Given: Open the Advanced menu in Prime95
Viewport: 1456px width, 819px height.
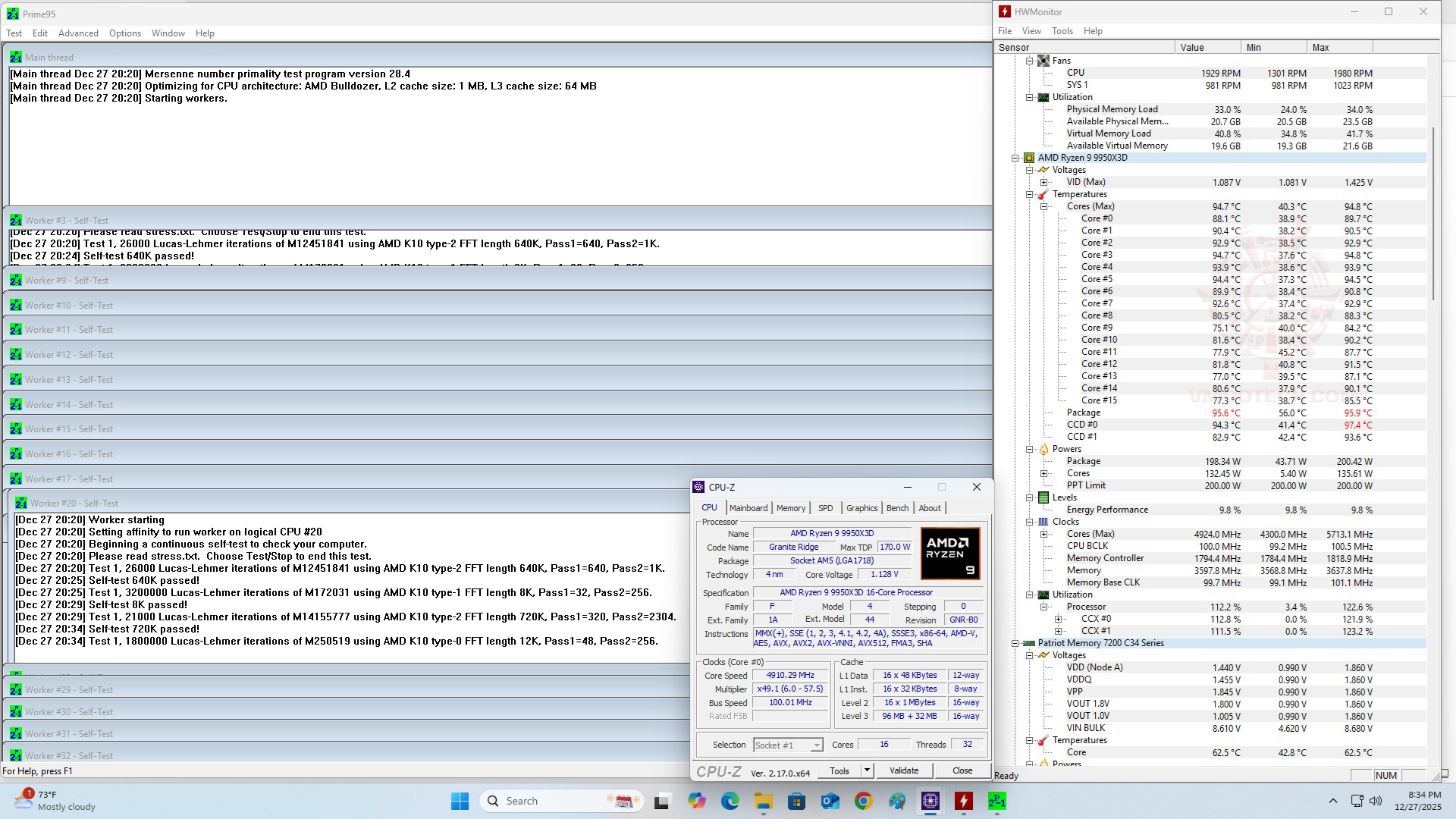Looking at the screenshot, I should tap(78, 33).
